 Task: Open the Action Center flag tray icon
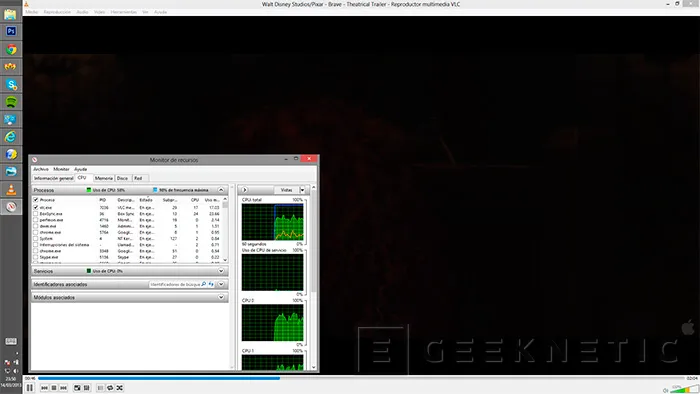(7, 362)
